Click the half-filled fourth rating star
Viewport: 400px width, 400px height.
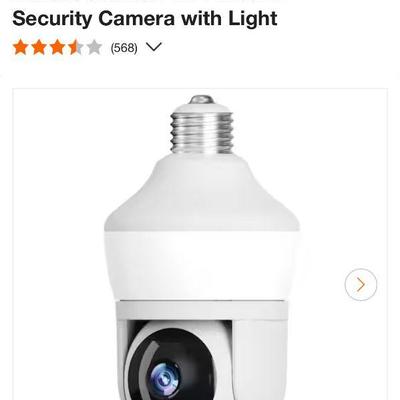click(x=76, y=48)
